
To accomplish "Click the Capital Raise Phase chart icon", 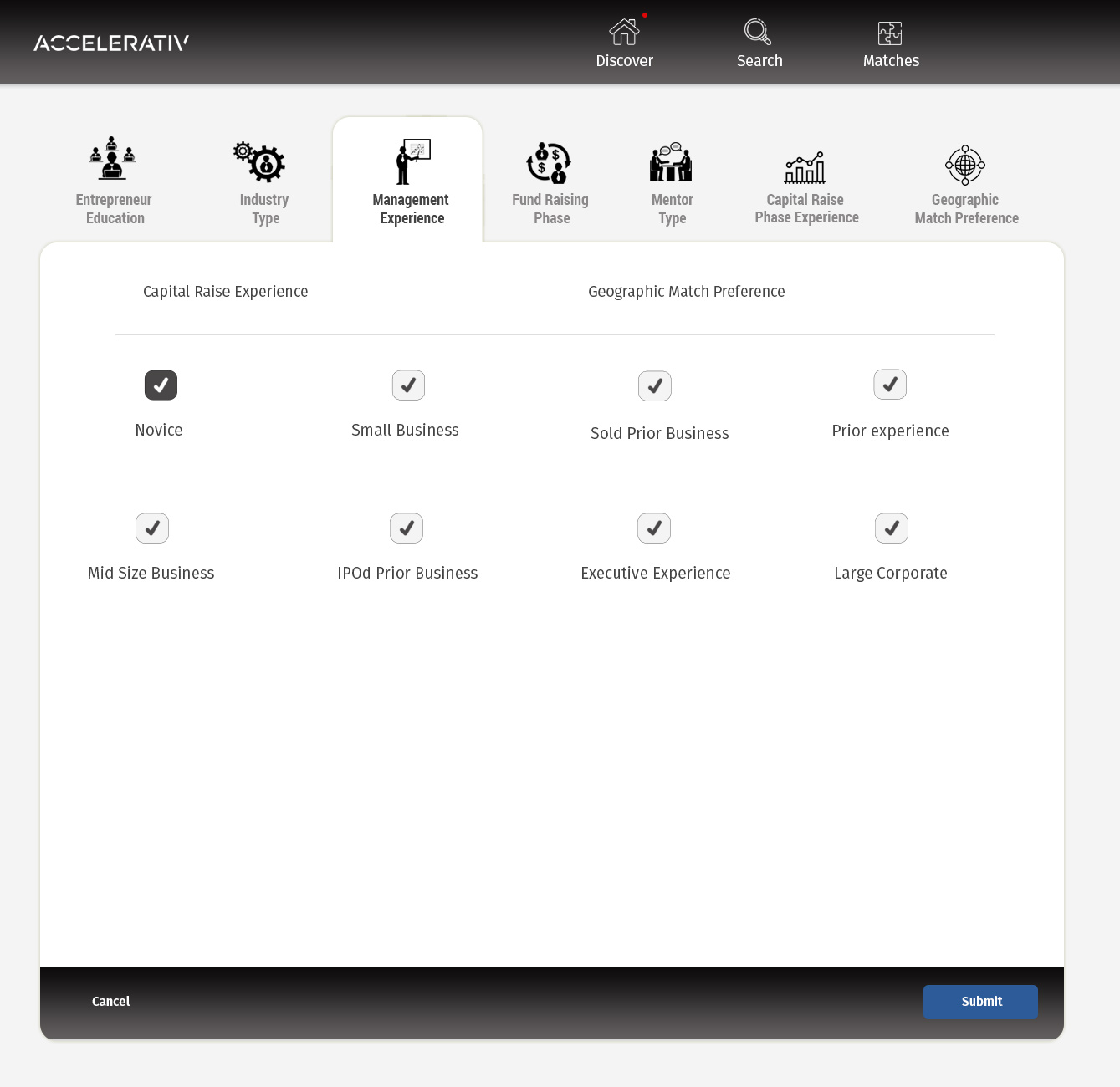I will (x=805, y=167).
